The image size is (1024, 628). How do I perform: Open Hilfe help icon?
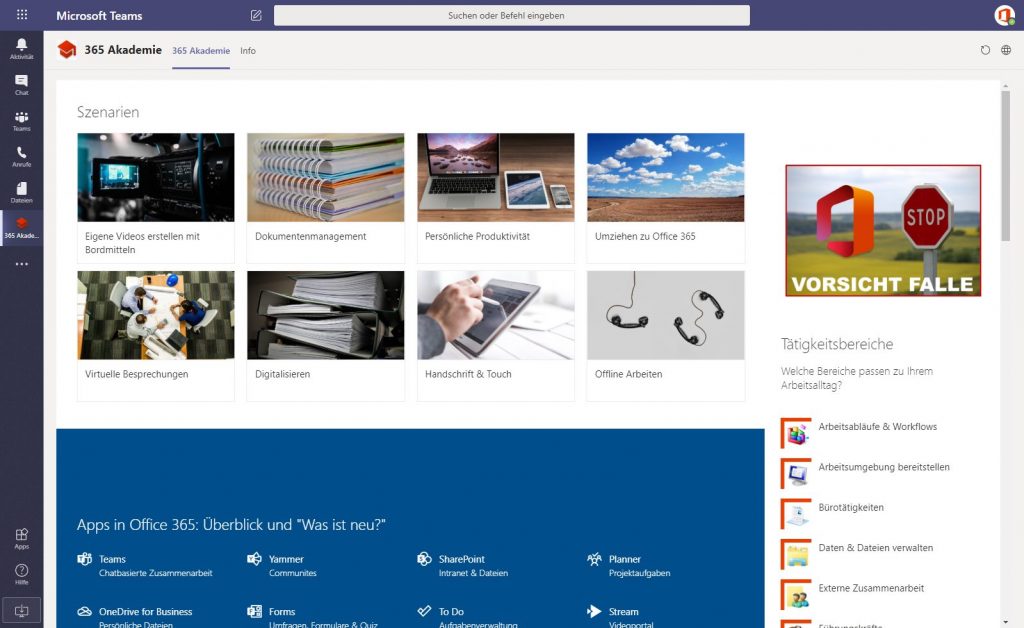click(x=21, y=573)
